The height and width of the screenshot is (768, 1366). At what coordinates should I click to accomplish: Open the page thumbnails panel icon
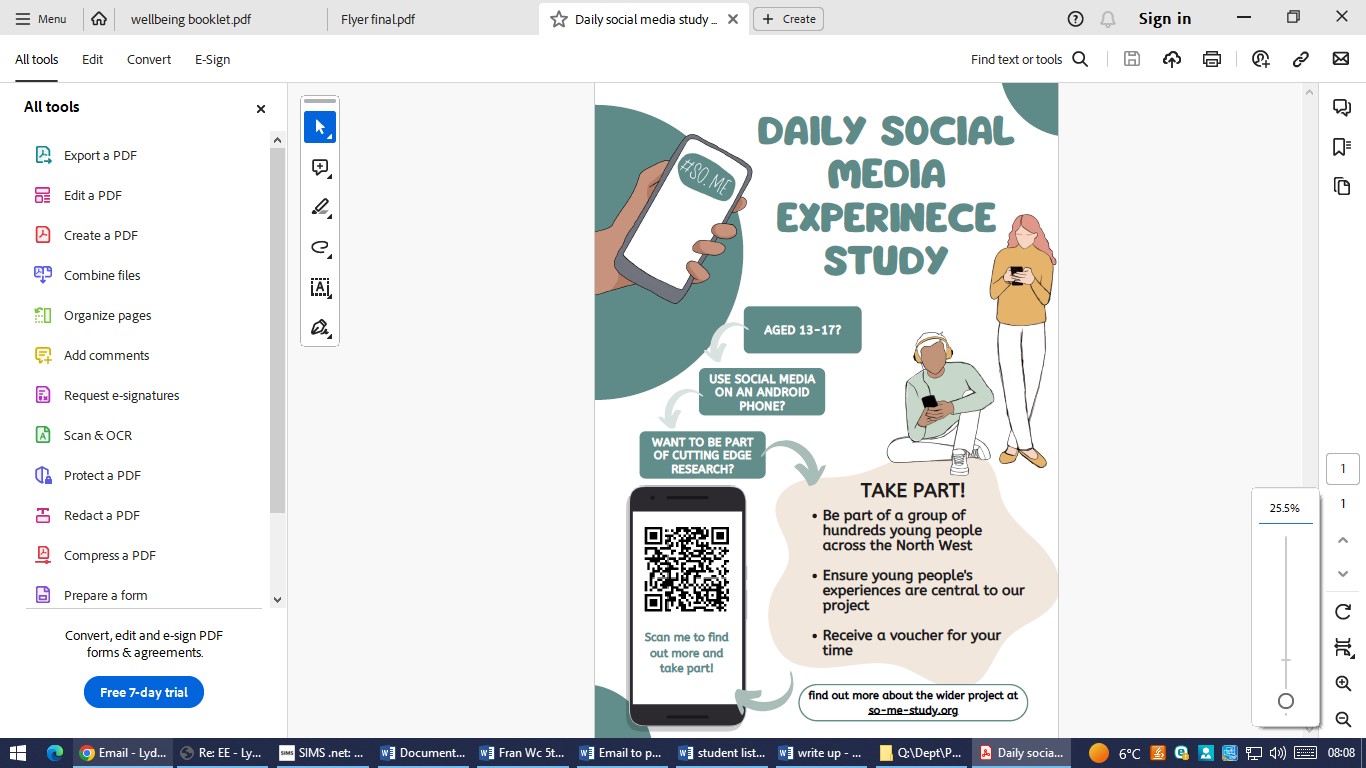[x=1342, y=186]
